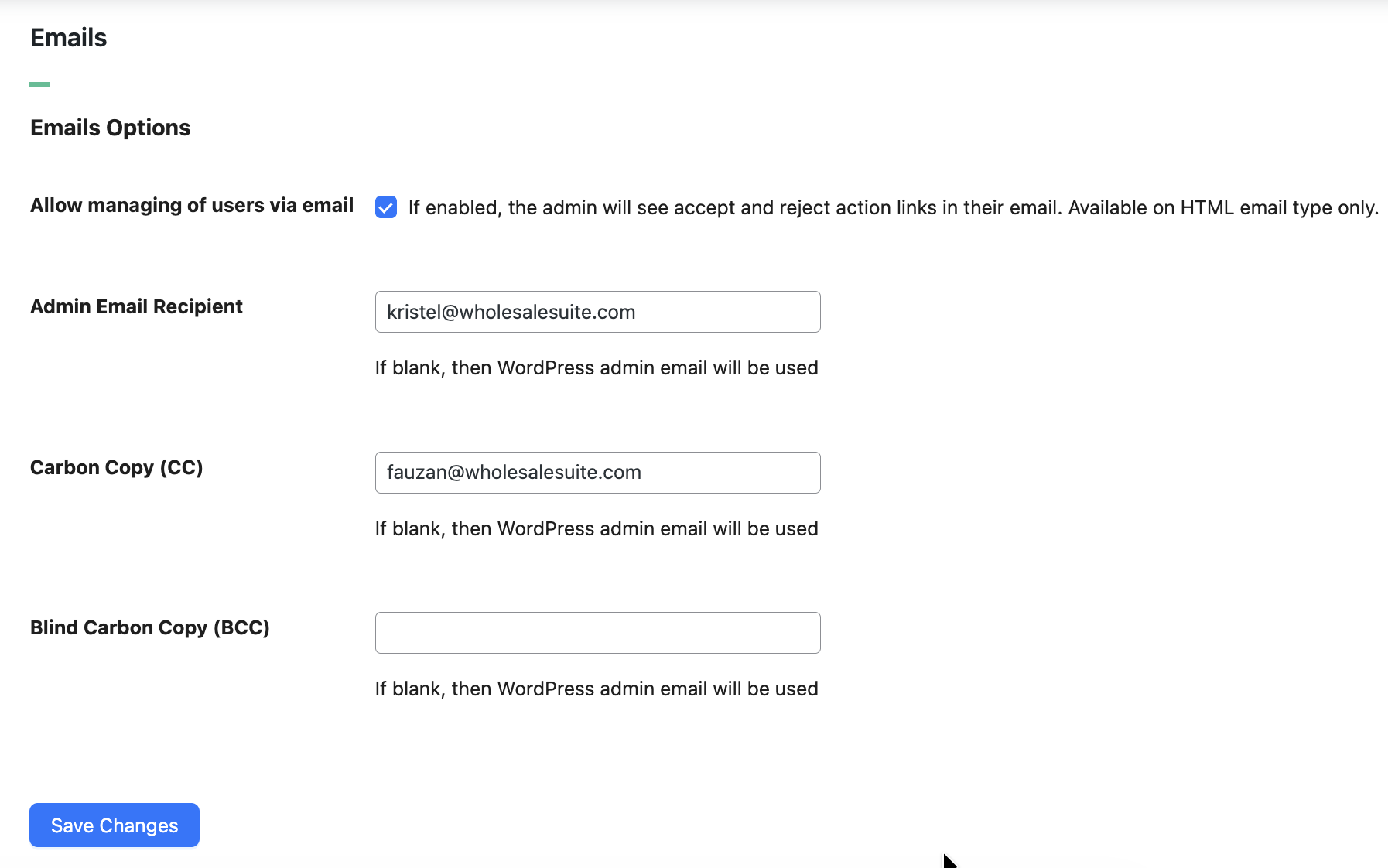Click the 'Allow managing of users via email' label
Image resolution: width=1388 pixels, height=868 pixels.
[192, 205]
